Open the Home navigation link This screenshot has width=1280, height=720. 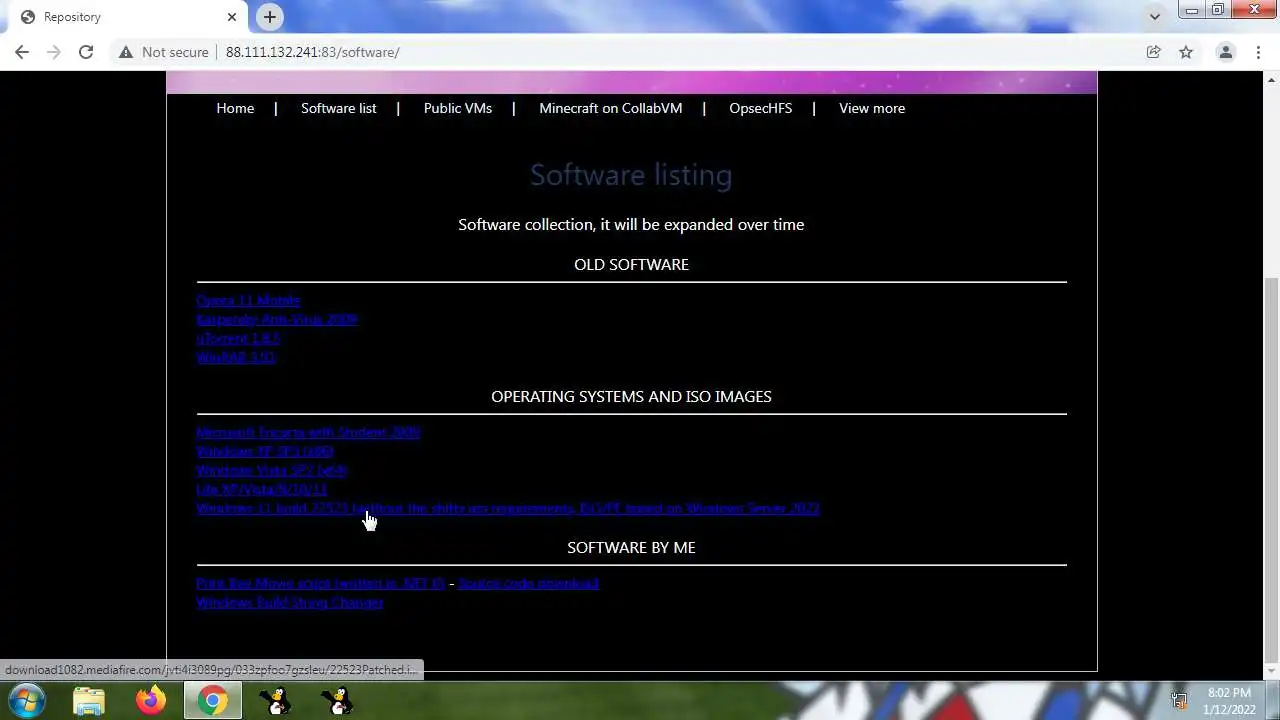(x=235, y=108)
